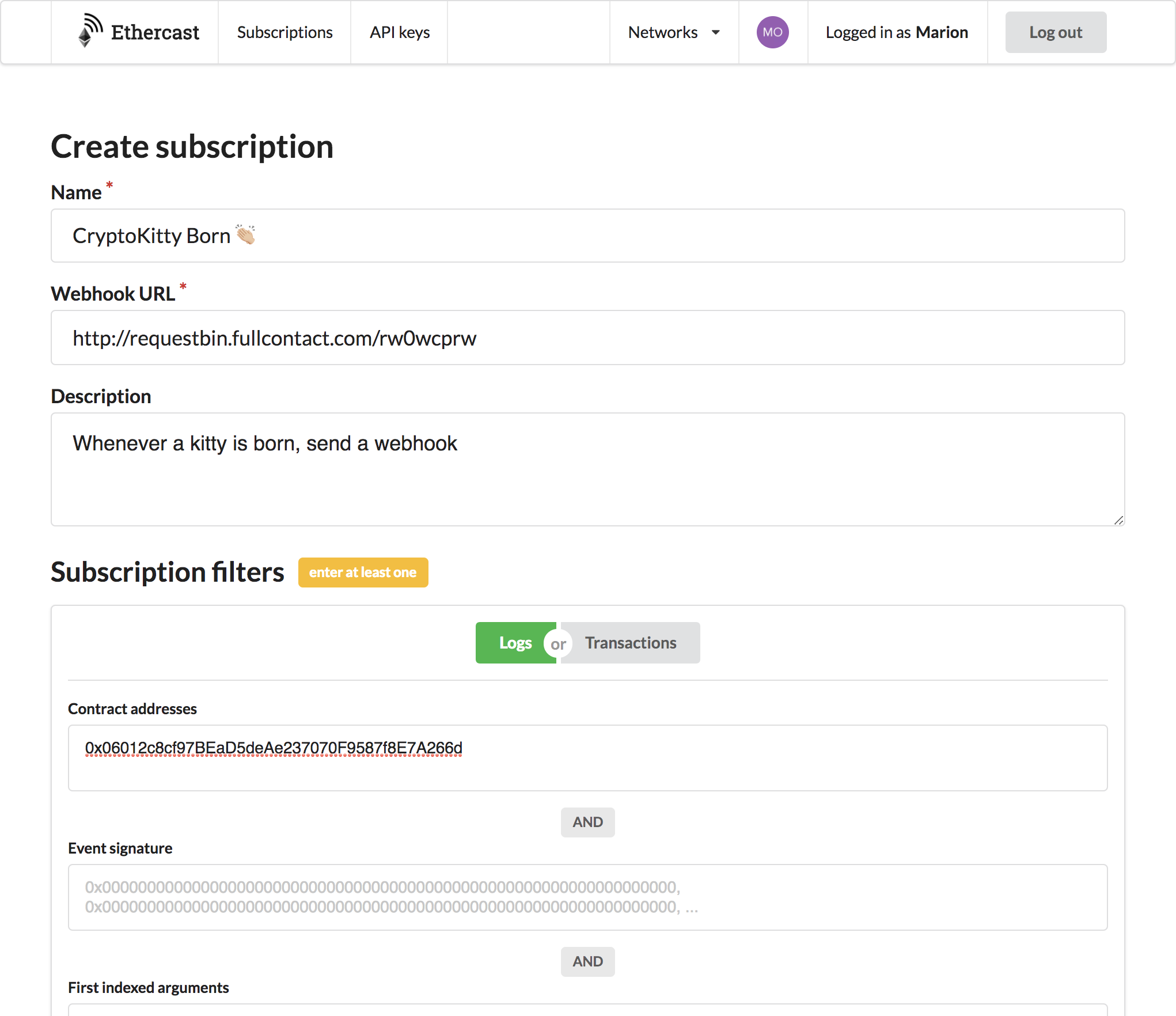Go to the Subscriptions page
Viewport: 1176px width, 1016px height.
click(x=284, y=32)
